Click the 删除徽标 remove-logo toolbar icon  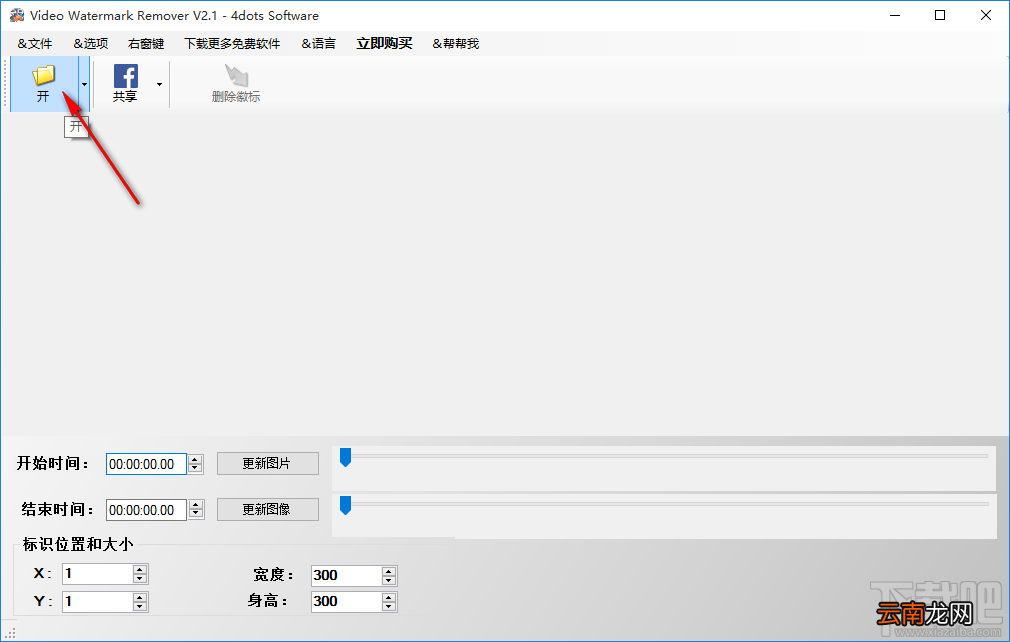click(236, 84)
